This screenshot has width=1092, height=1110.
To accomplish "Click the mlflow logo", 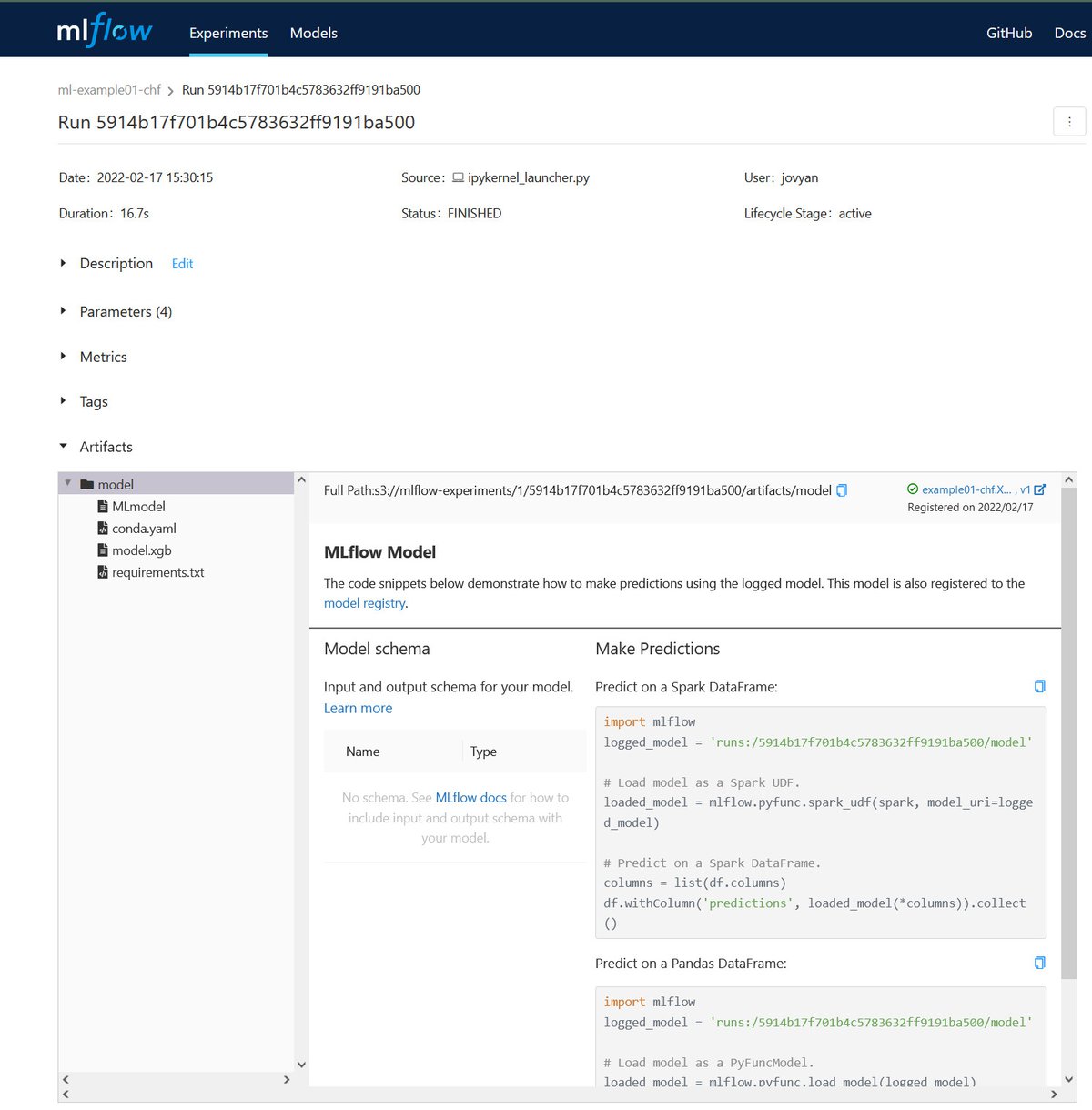I will coord(103,30).
